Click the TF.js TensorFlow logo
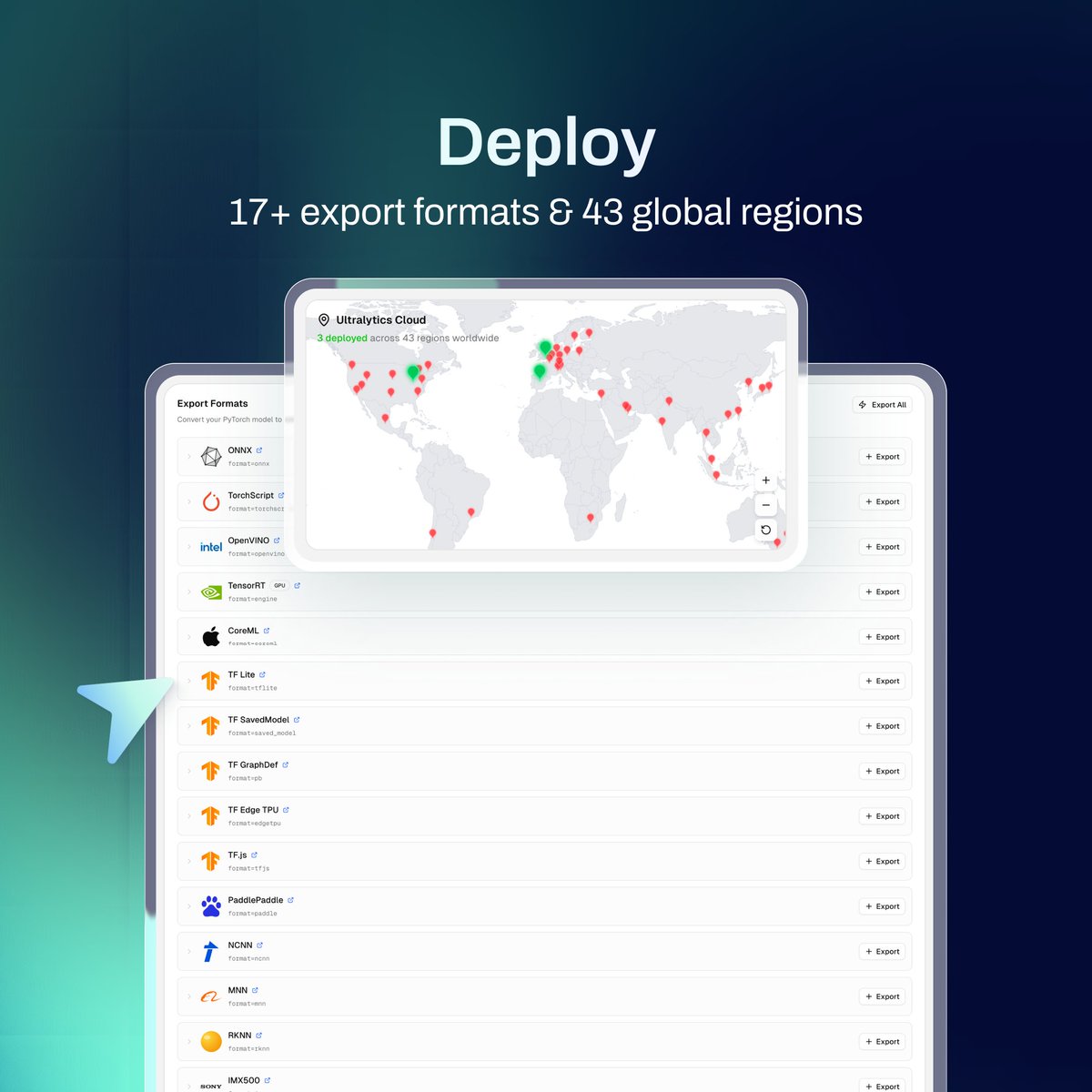 [x=211, y=861]
